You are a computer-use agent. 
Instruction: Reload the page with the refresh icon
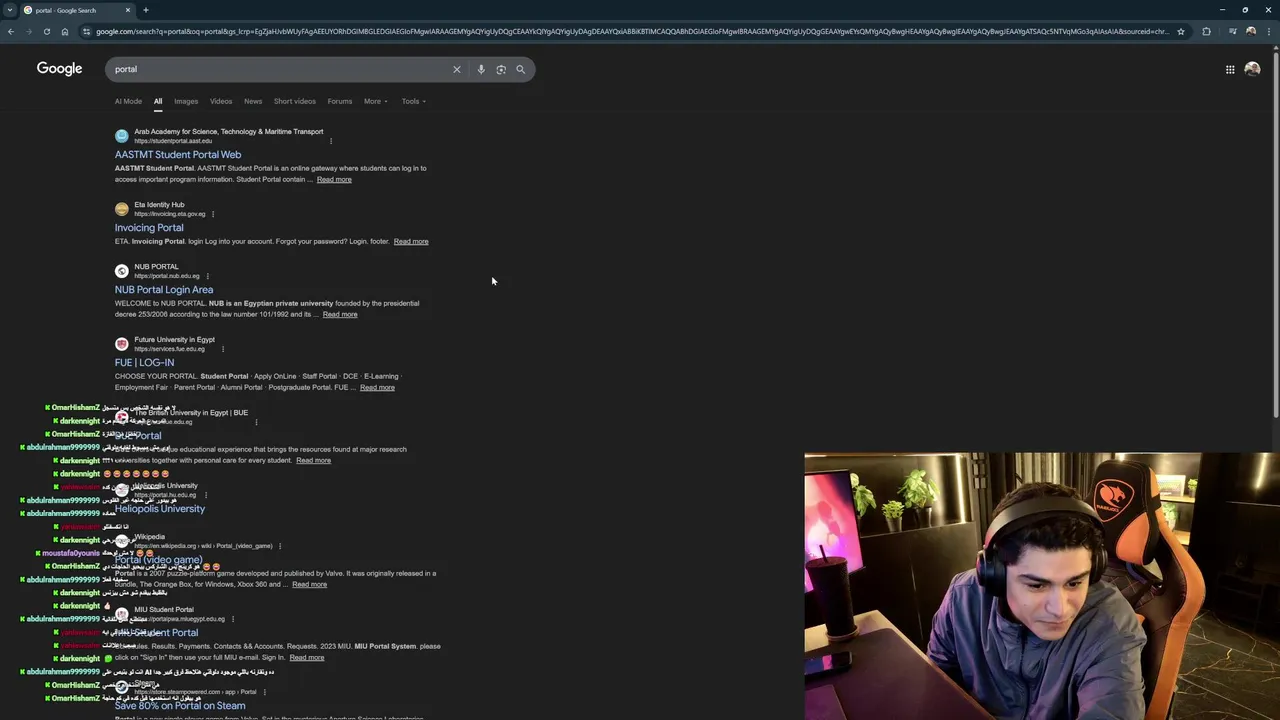point(46,31)
